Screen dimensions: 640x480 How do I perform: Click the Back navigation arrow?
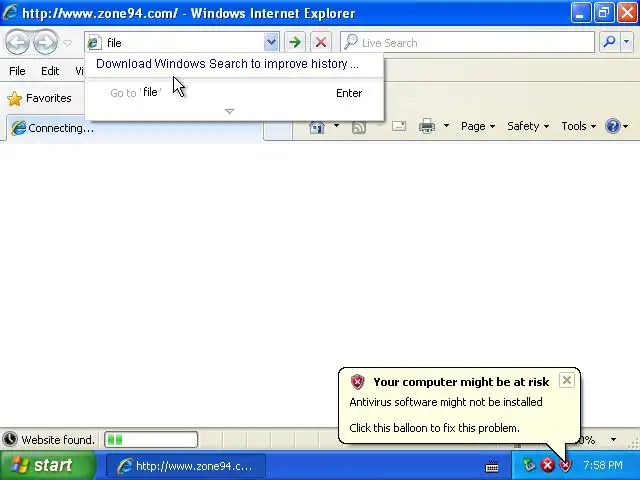coord(17,42)
